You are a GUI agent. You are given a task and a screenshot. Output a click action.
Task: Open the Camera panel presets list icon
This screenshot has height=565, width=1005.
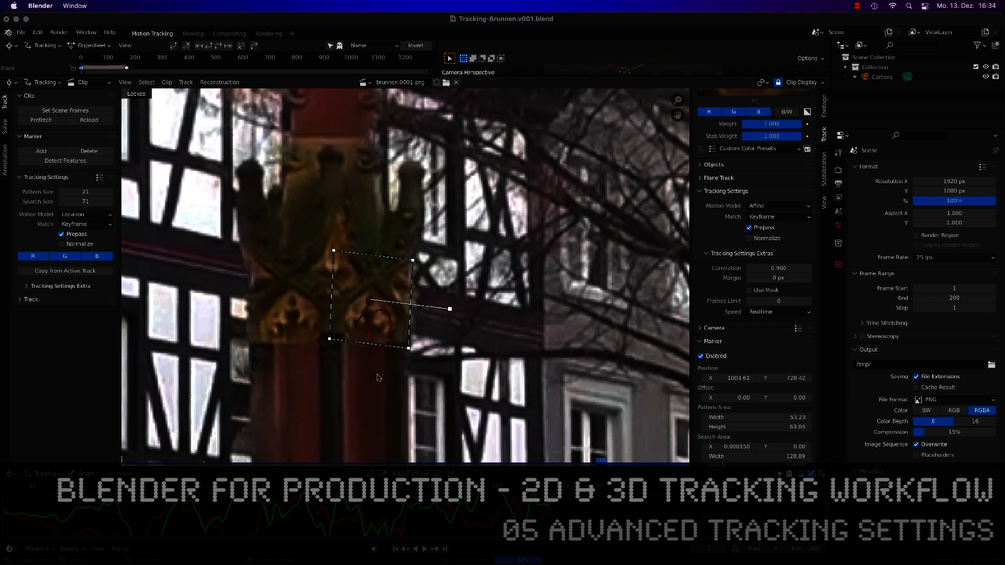(798, 328)
